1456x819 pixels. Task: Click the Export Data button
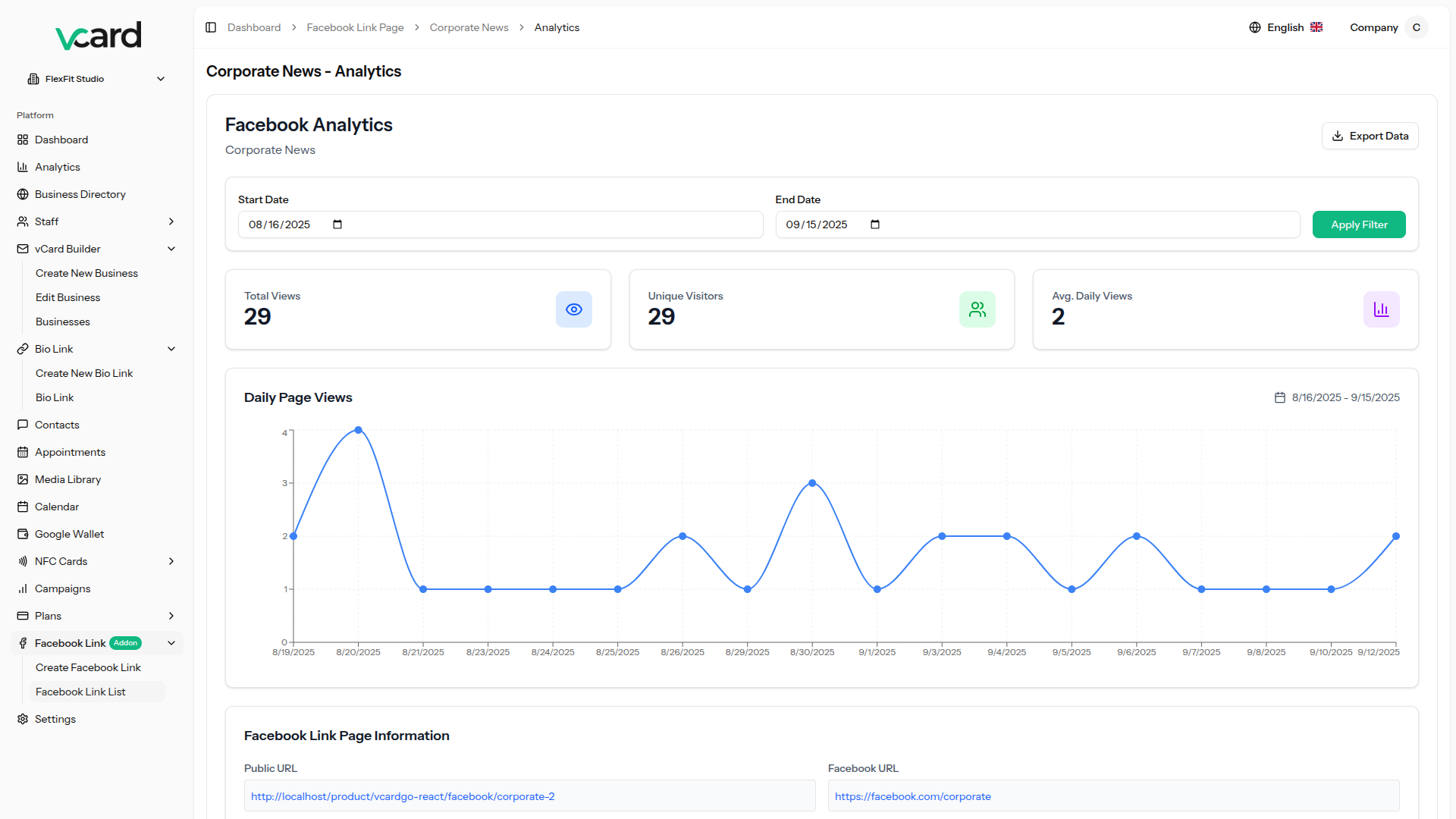click(x=1370, y=136)
